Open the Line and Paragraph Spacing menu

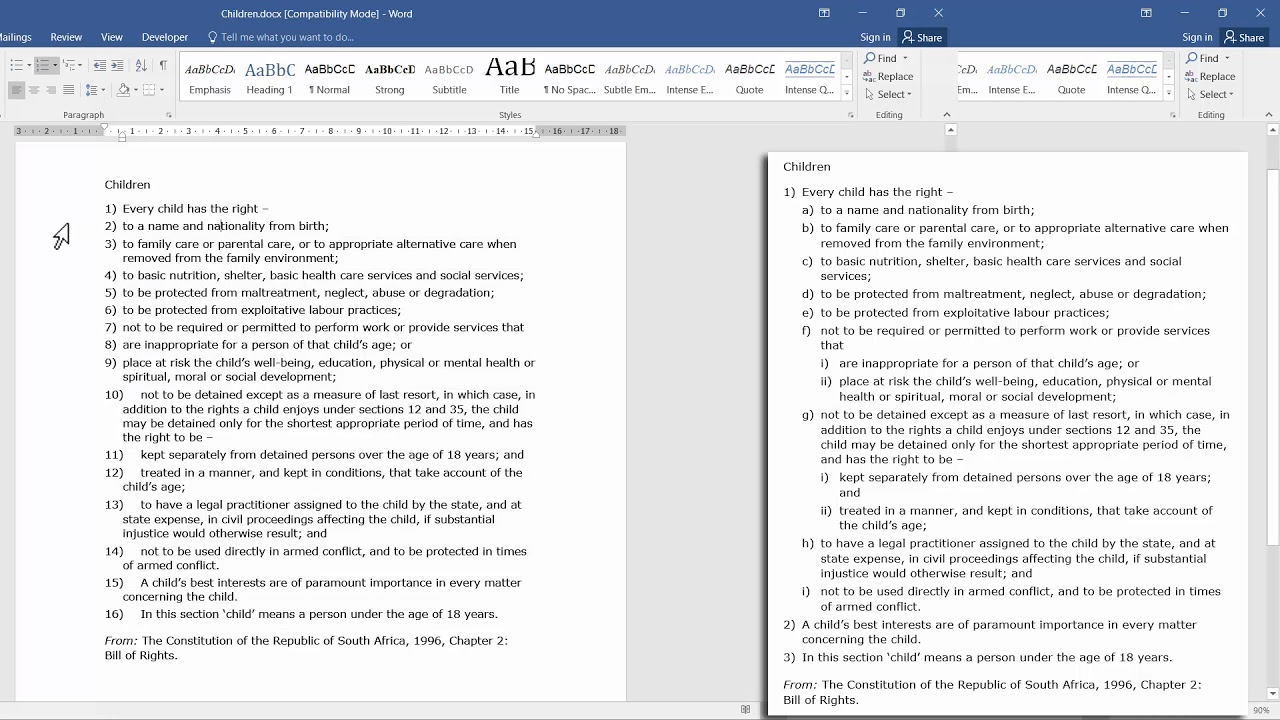pos(95,90)
